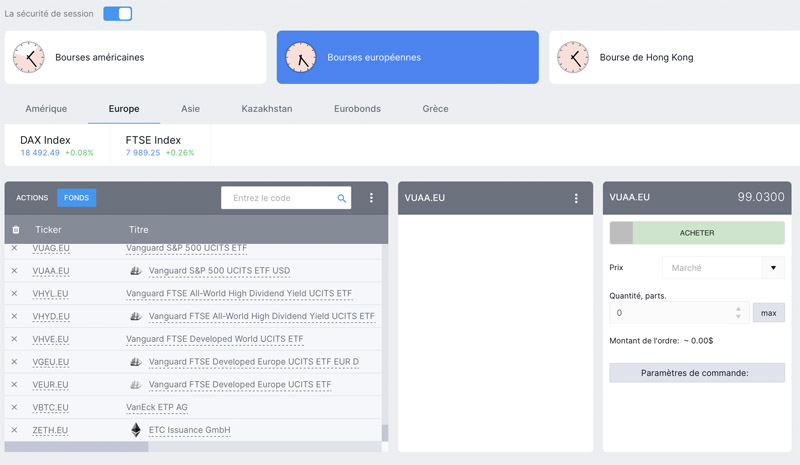
Task: Expand Paramètres de commande section
Action: point(697,373)
